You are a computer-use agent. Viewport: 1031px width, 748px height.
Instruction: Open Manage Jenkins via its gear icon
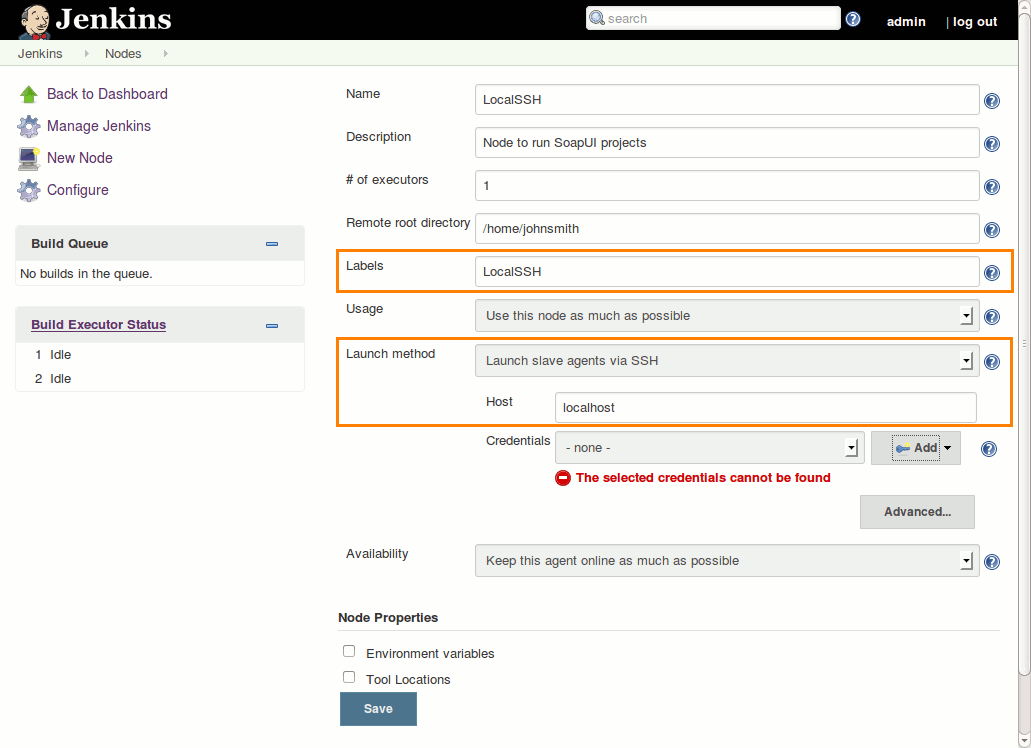pos(28,126)
